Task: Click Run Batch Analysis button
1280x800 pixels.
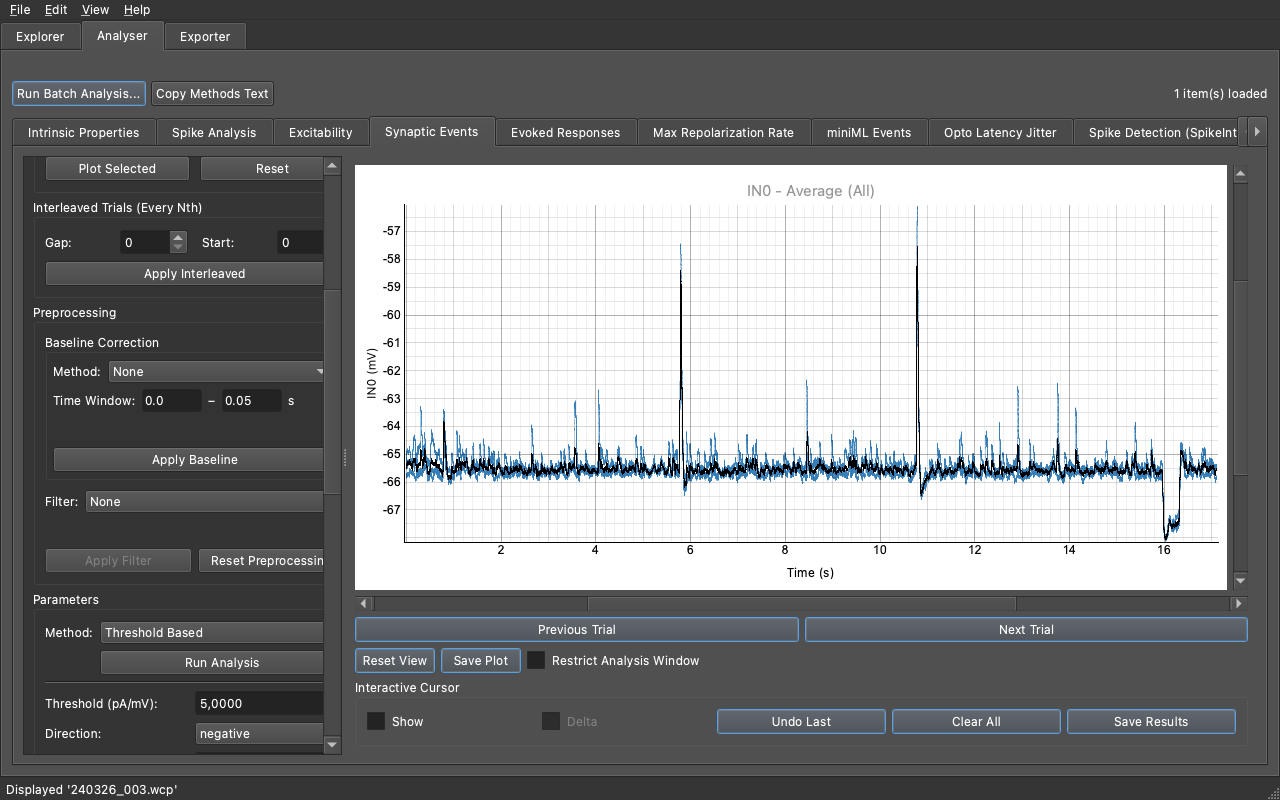Action: [x=79, y=94]
